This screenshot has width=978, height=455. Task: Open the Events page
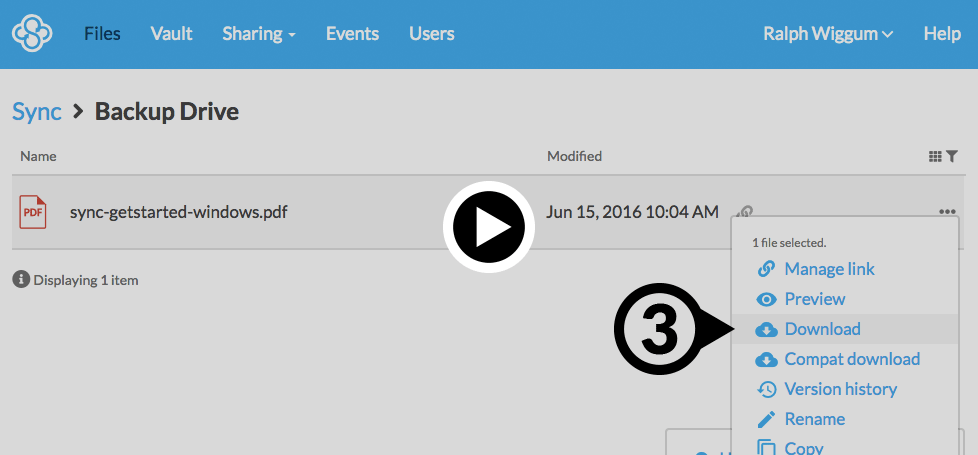coord(352,34)
